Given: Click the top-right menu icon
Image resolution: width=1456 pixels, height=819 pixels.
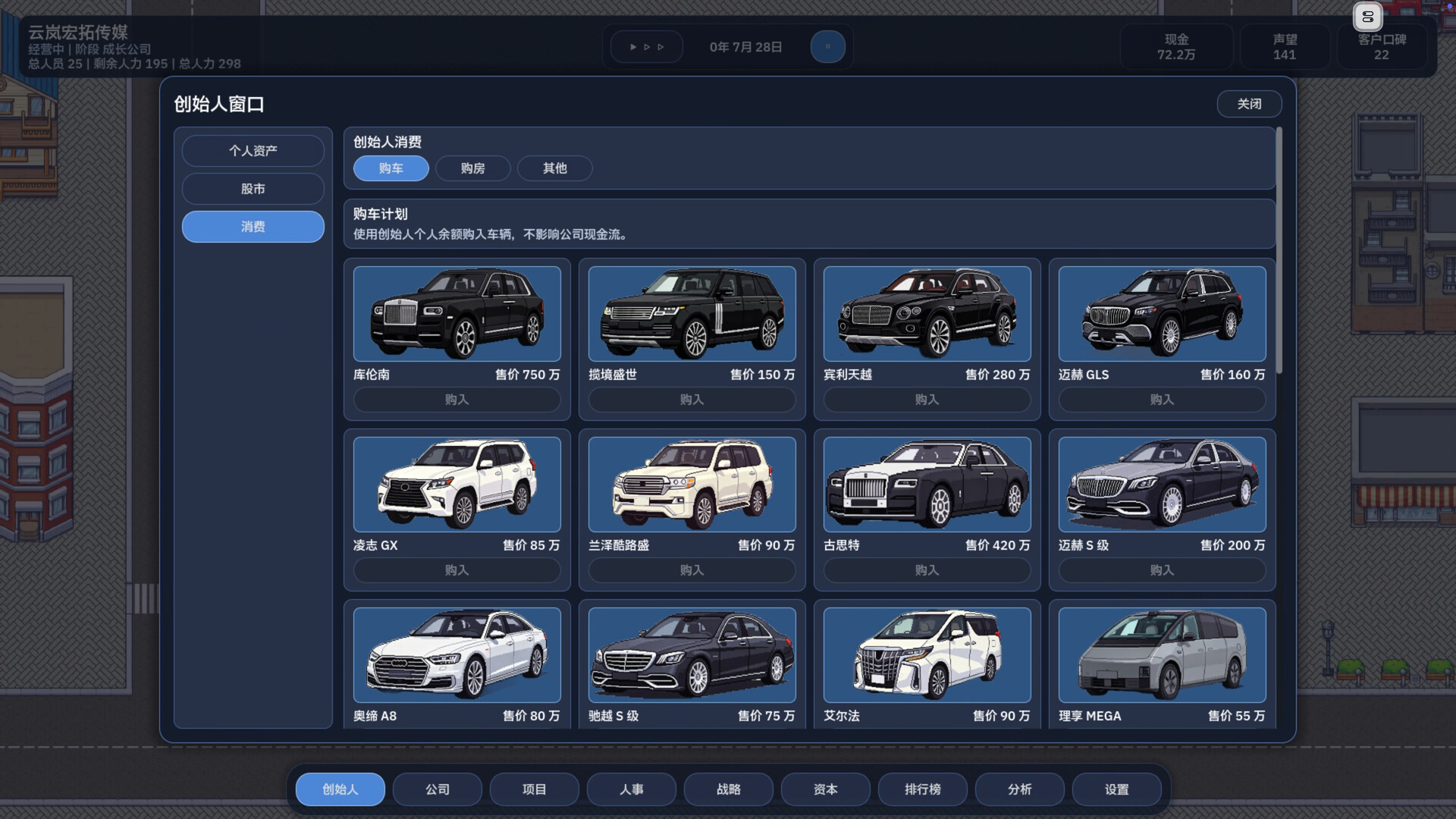Looking at the screenshot, I should (1368, 17).
